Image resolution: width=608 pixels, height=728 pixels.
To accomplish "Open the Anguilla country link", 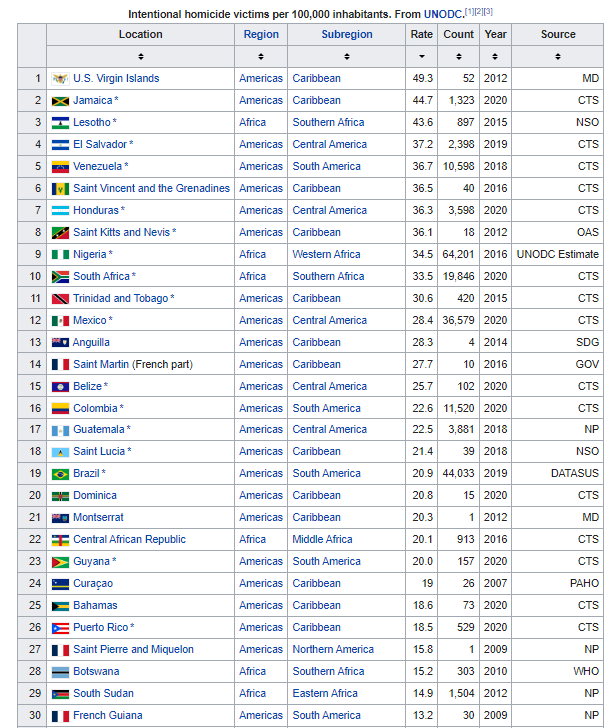I will click(91, 343).
